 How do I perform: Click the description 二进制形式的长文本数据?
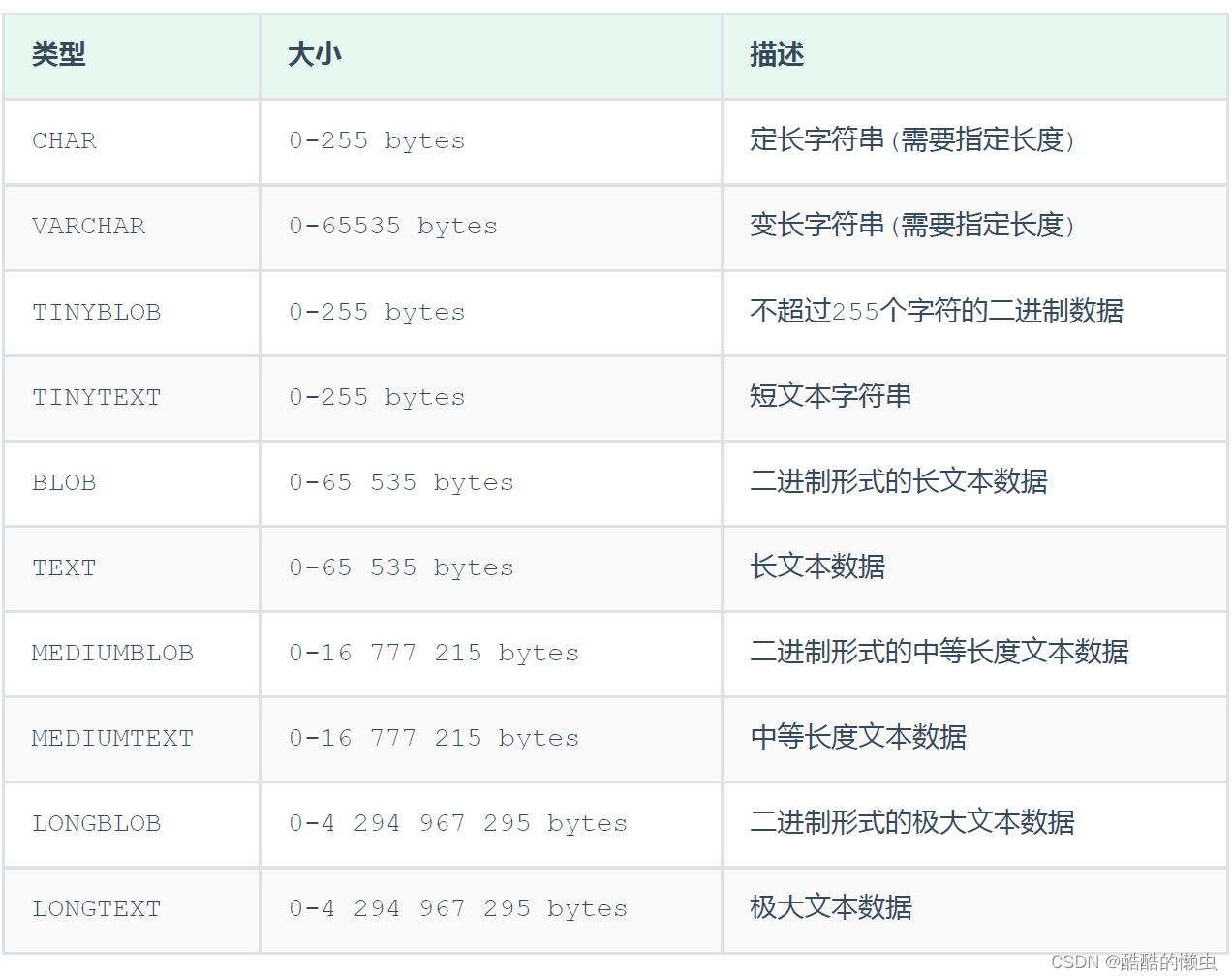pos(899,481)
